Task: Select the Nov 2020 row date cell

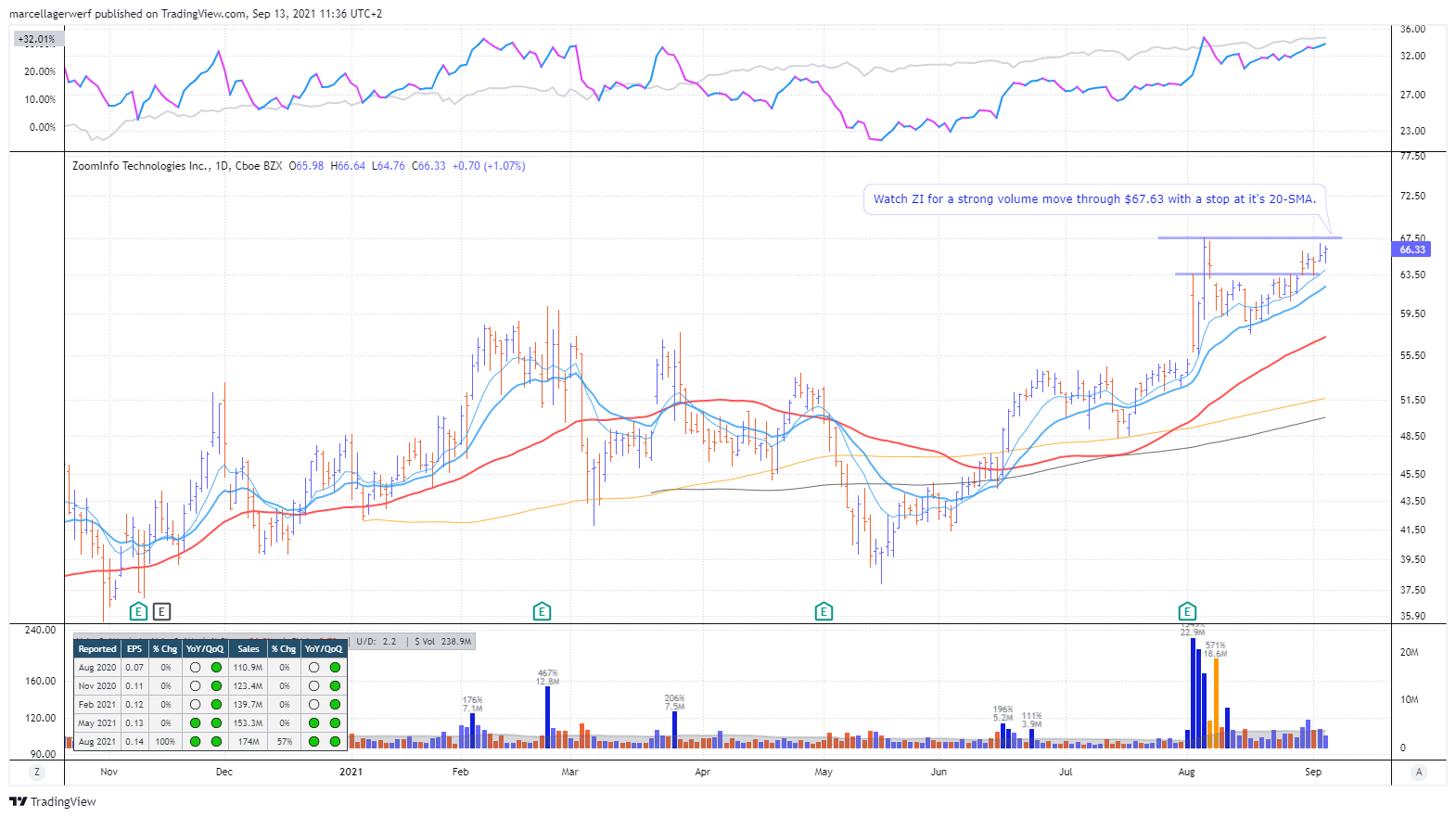Action: click(97, 685)
